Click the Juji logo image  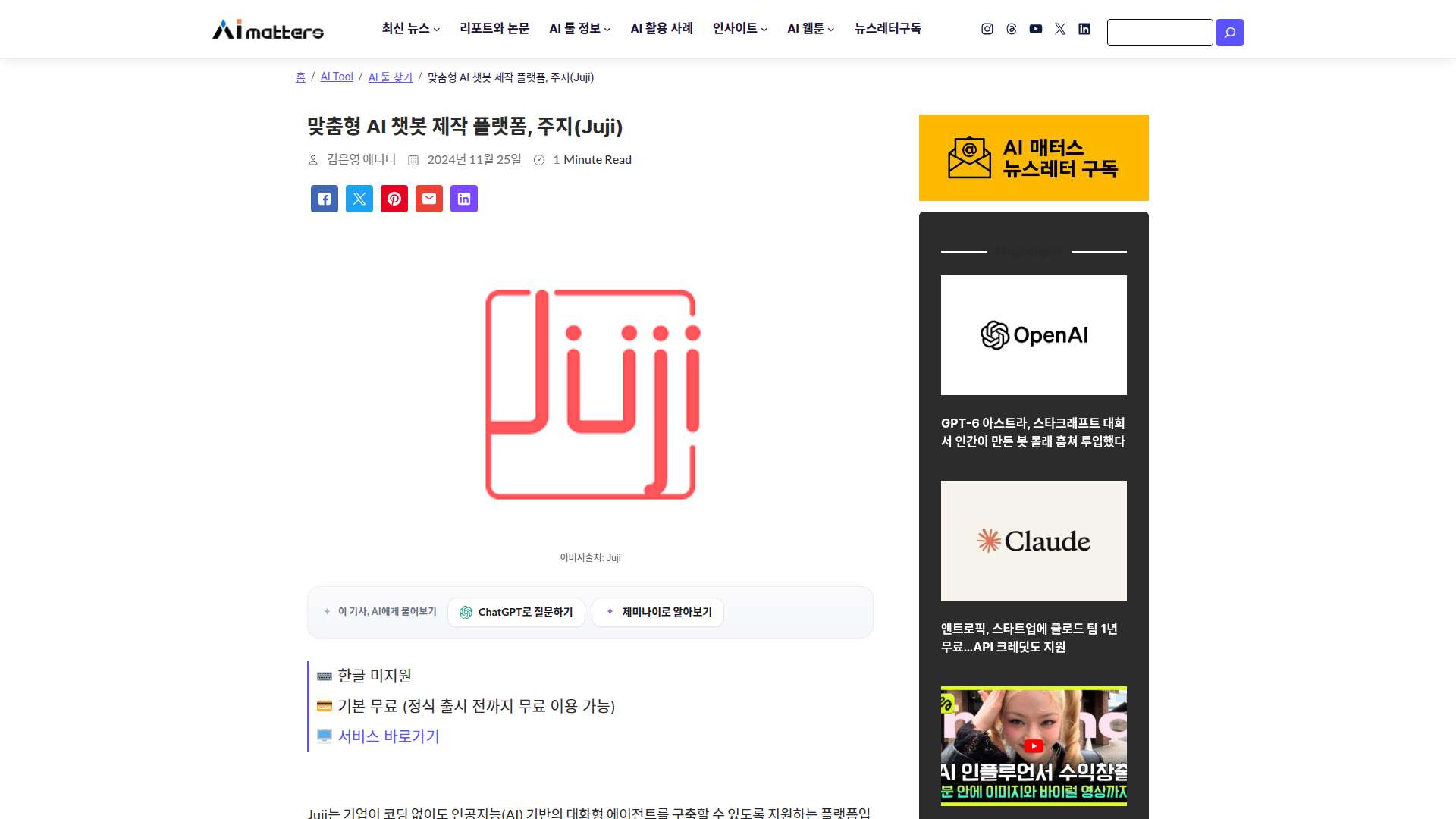[x=591, y=394]
